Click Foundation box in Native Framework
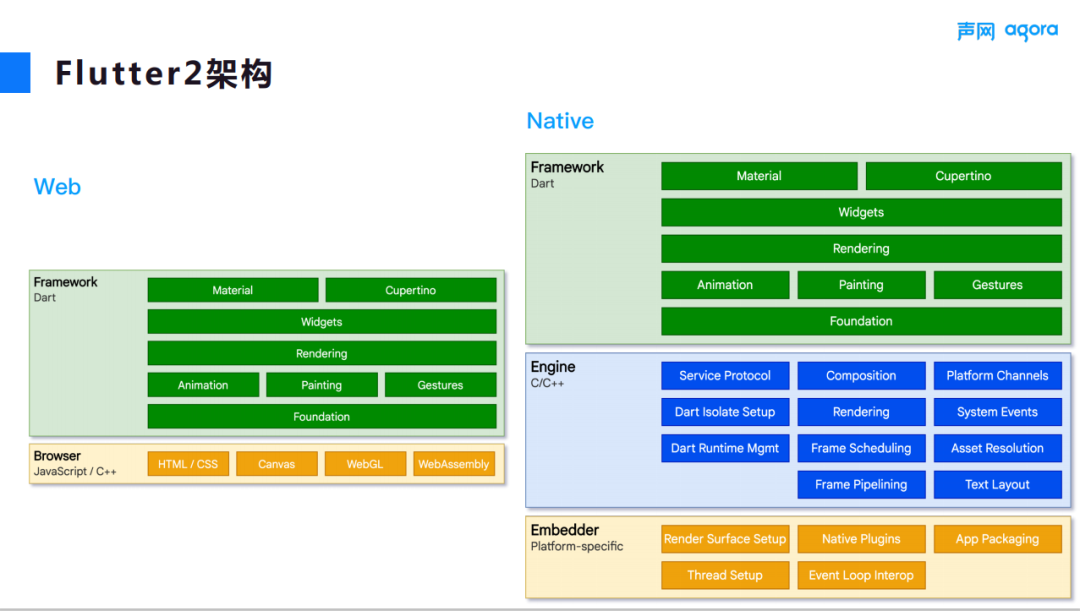Image resolution: width=1080 pixels, height=611 pixels. (x=861, y=321)
